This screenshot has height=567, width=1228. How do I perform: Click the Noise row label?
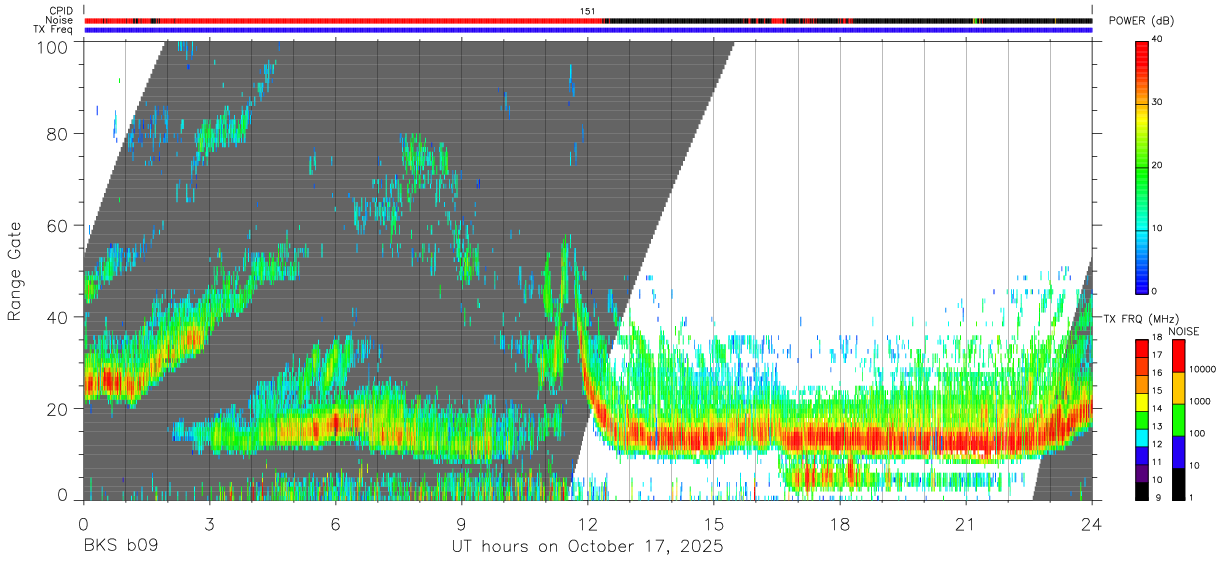tap(61, 20)
